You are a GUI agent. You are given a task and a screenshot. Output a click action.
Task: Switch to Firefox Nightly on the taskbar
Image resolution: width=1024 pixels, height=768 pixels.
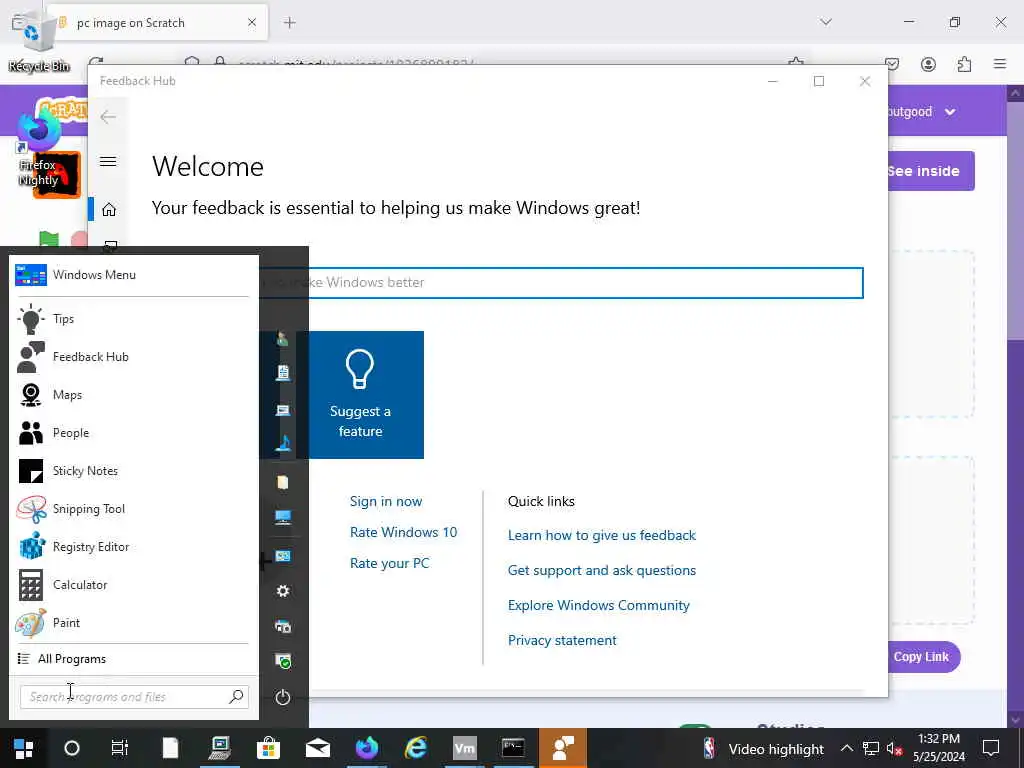tap(366, 748)
